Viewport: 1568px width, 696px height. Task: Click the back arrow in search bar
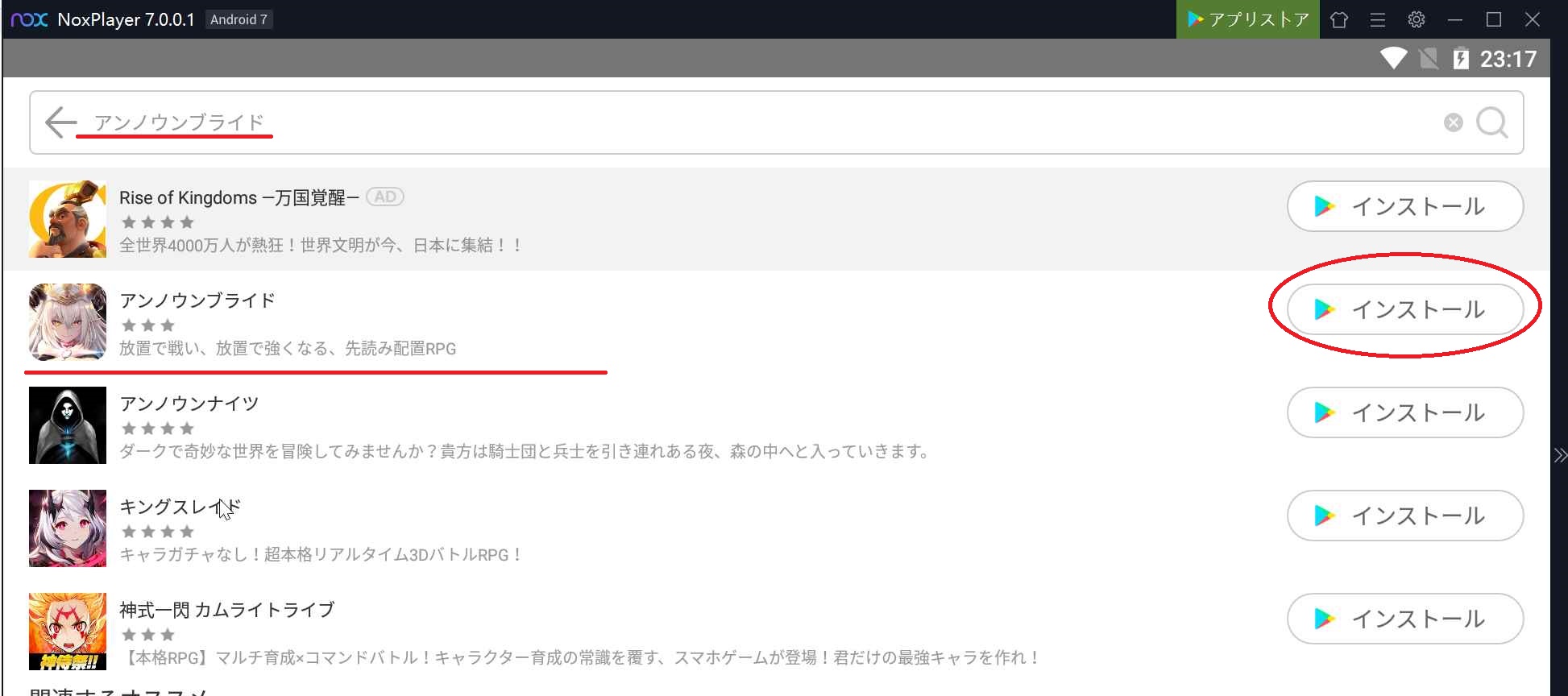point(60,122)
